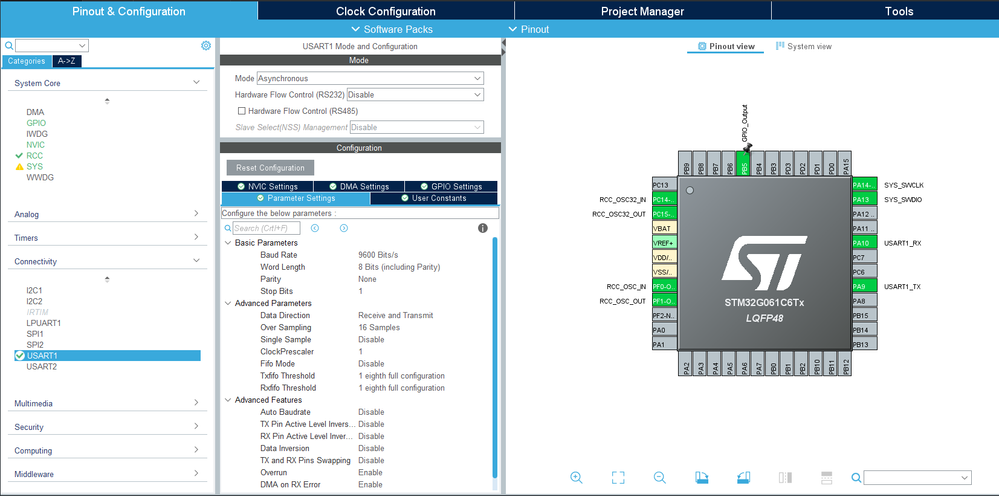Select VBAT pin on the chip

coord(665,228)
